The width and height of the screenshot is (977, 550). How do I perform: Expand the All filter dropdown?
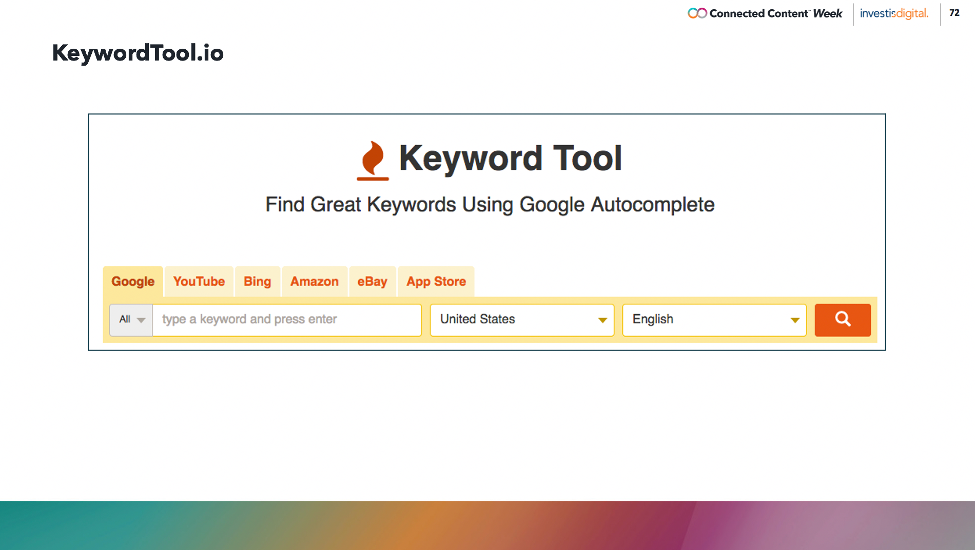[132, 320]
